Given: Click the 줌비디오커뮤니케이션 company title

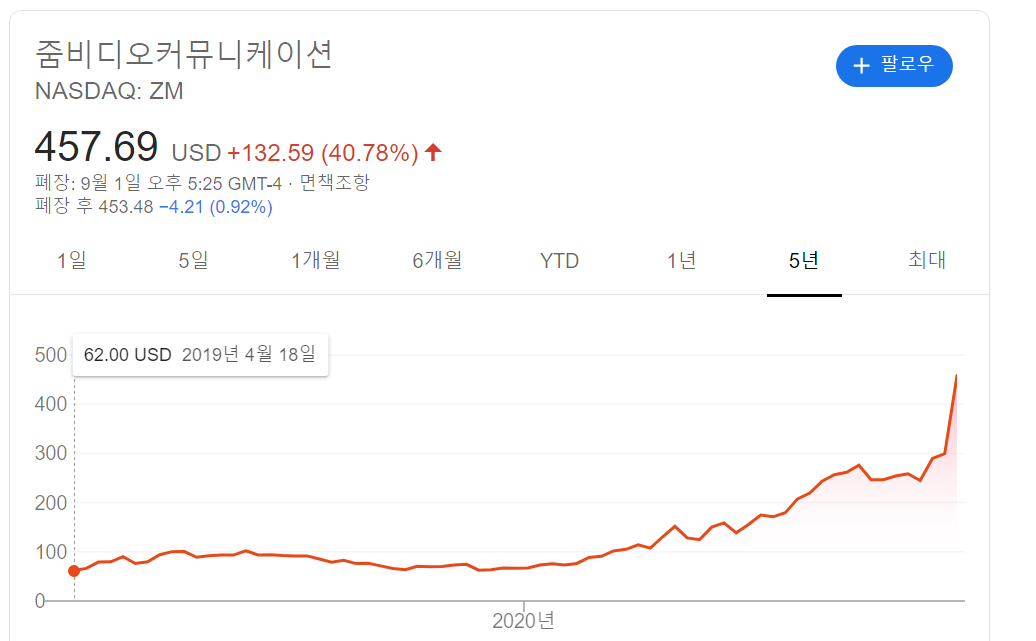Looking at the screenshot, I should 184,54.
